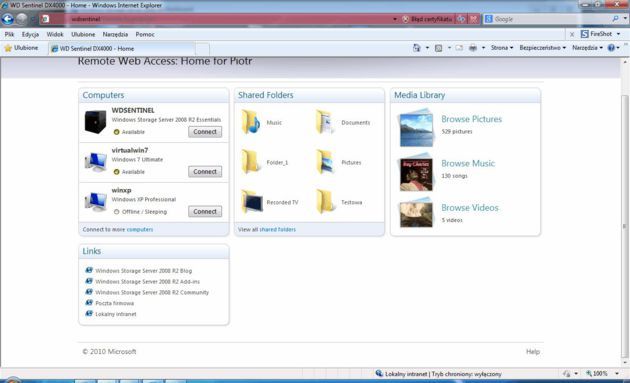The height and width of the screenshot is (383, 630).
Task: Click the help question mark icon
Action: (x=611, y=48)
